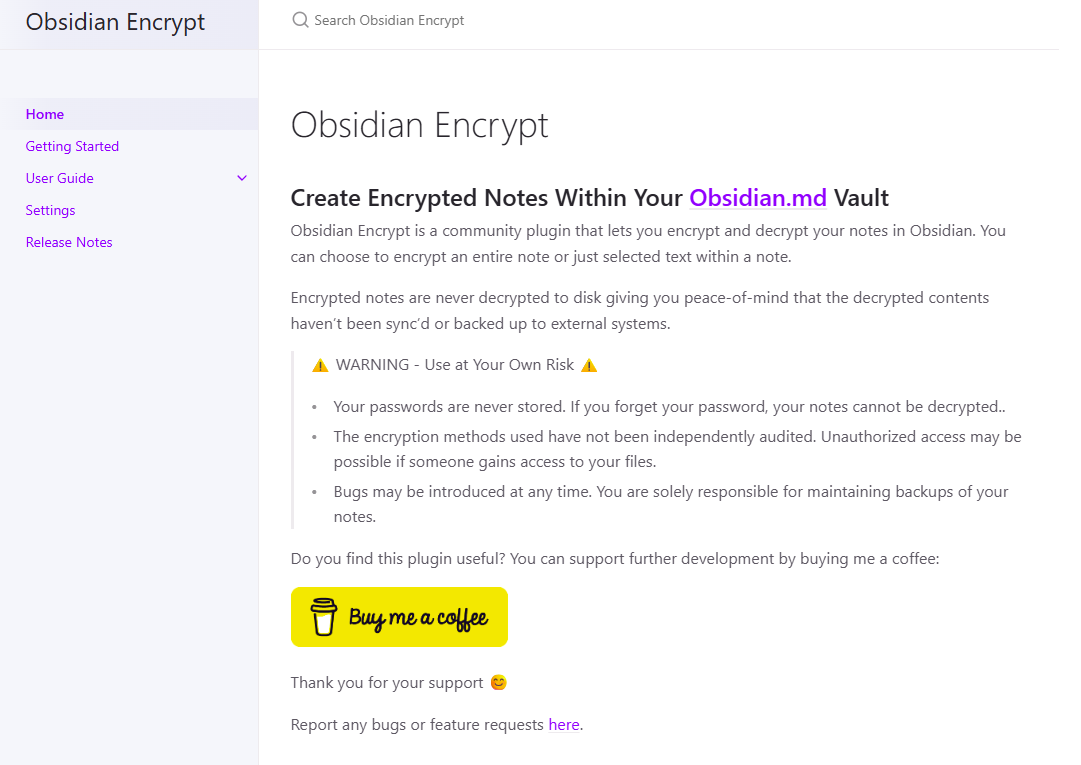Screen dimensions: 1081x765
Task: Click the "here" bug report link
Action: point(564,724)
